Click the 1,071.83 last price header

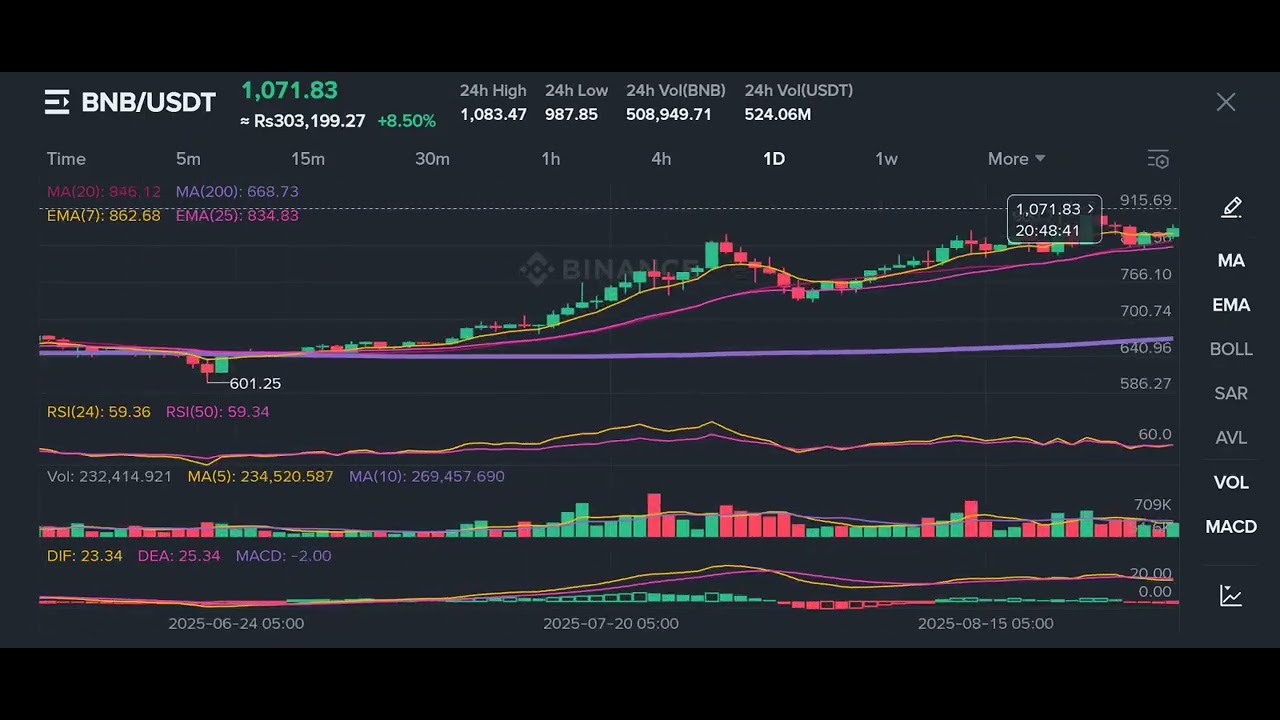[x=289, y=90]
